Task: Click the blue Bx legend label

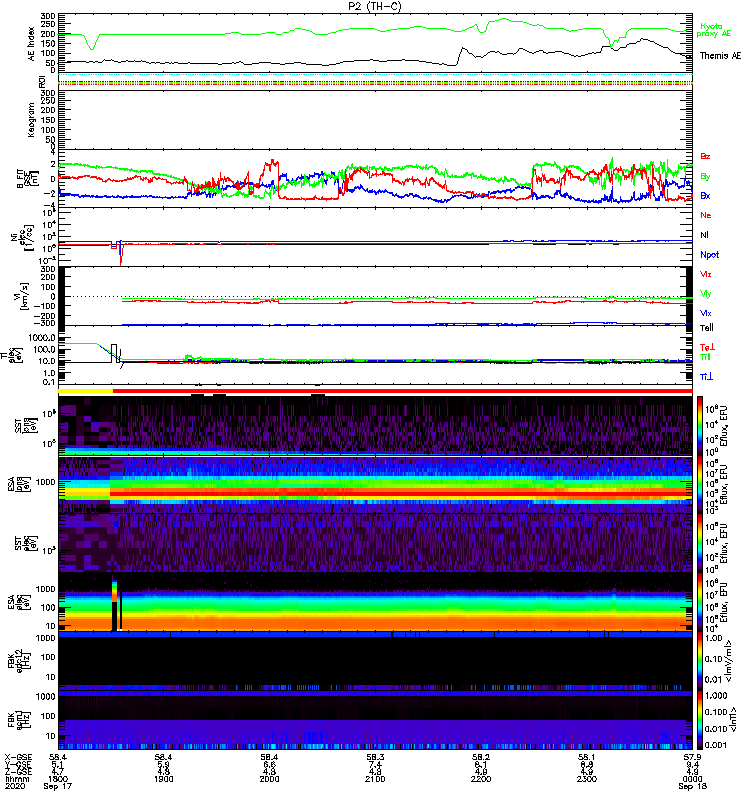Action: tap(705, 195)
